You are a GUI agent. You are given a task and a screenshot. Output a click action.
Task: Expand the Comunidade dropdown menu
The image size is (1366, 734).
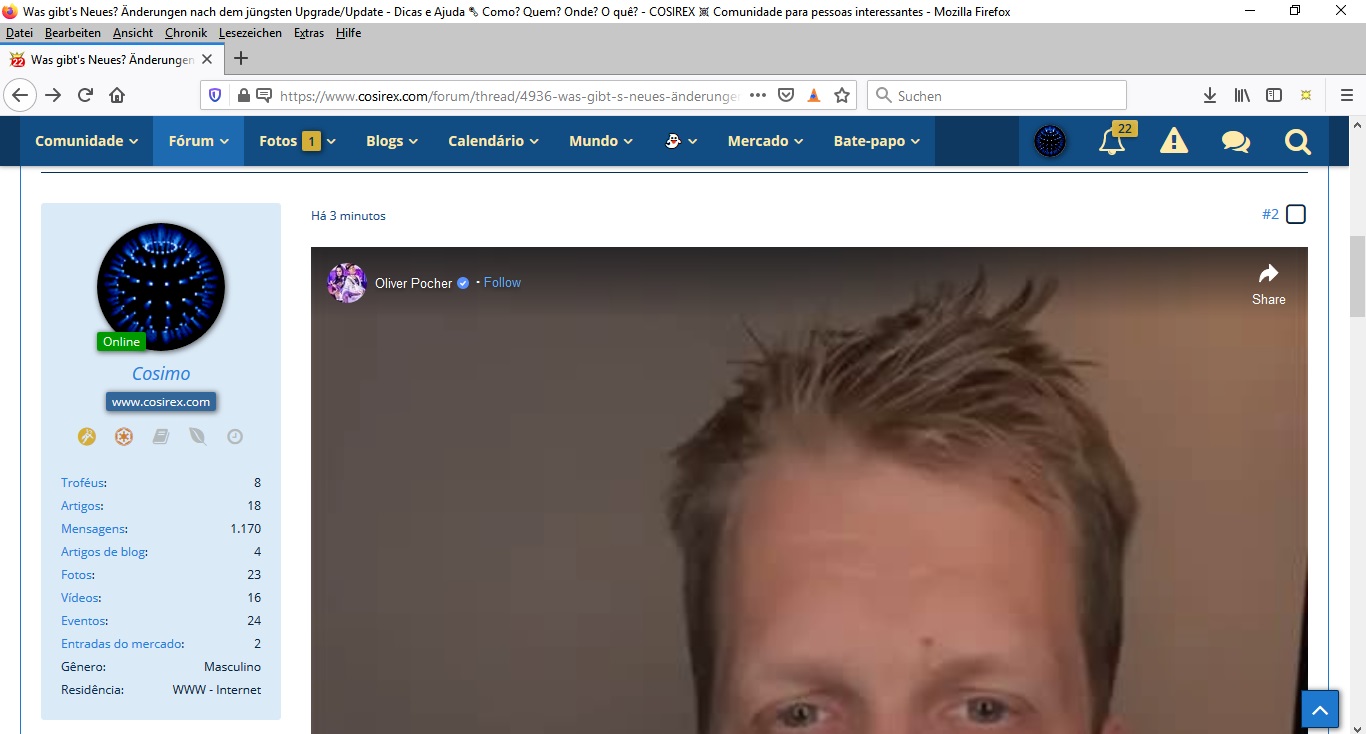(86, 141)
